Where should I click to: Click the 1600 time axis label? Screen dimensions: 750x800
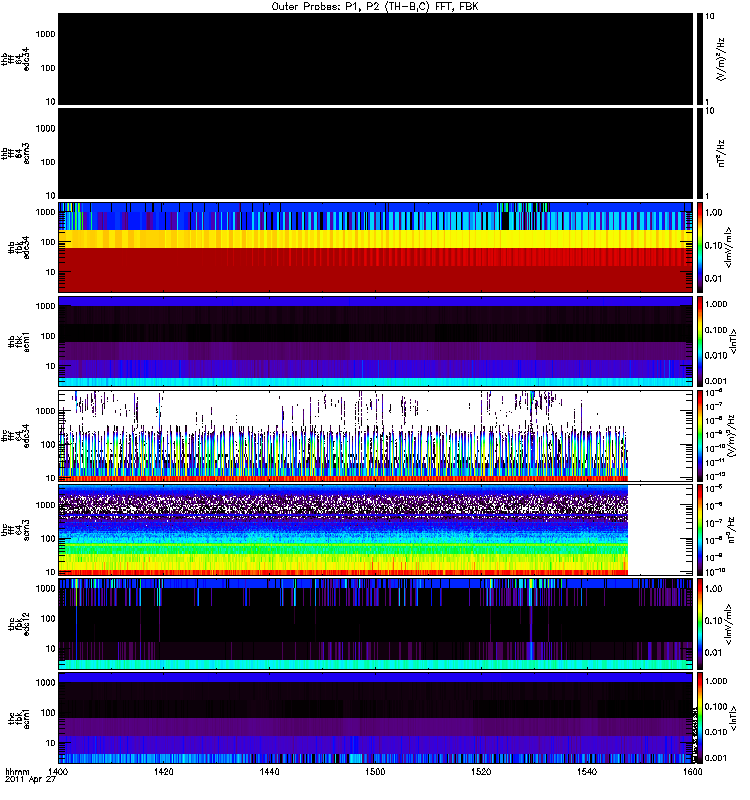[x=692, y=771]
